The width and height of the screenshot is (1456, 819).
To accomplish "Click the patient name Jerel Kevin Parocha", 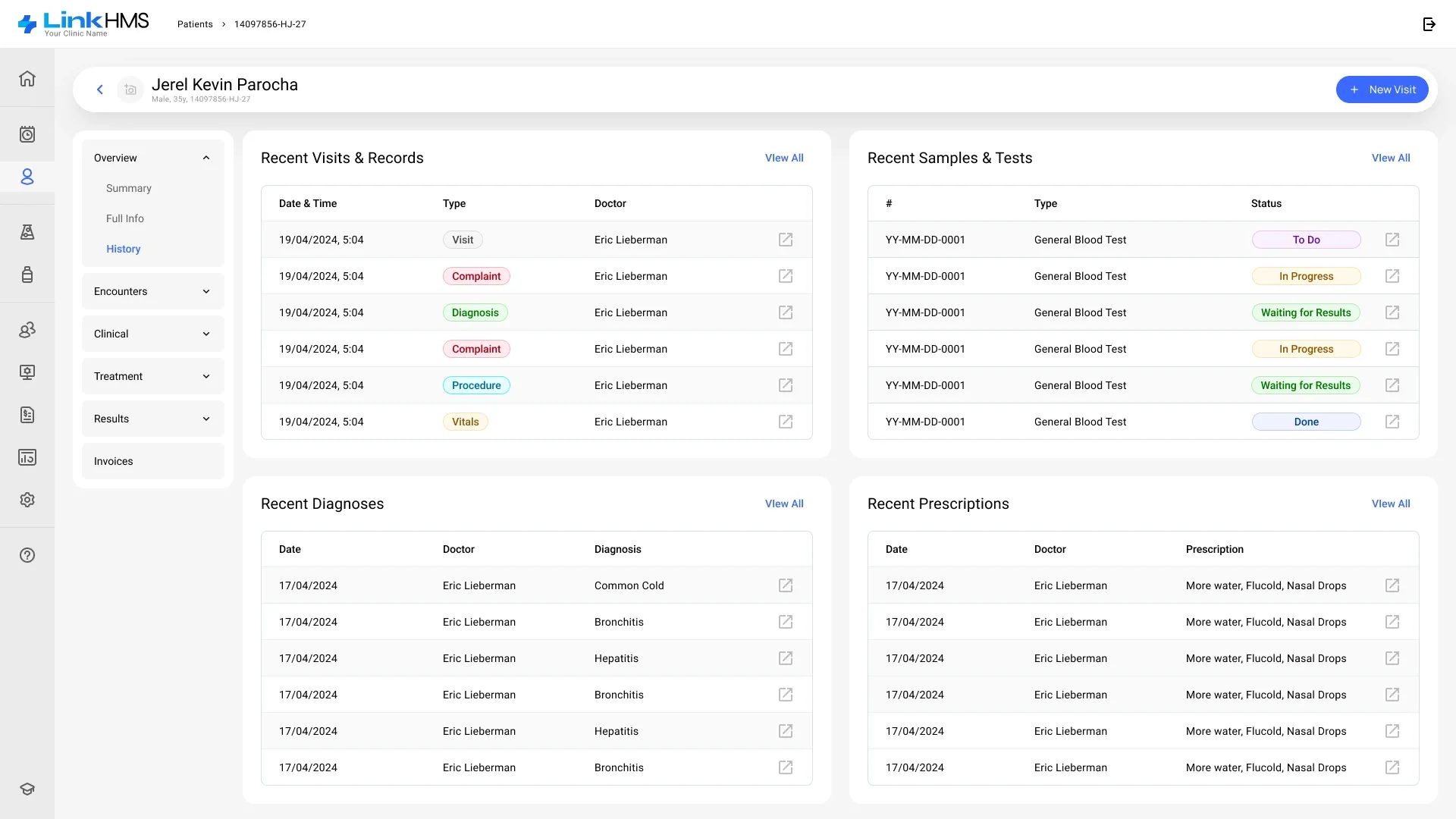I will pos(224,85).
